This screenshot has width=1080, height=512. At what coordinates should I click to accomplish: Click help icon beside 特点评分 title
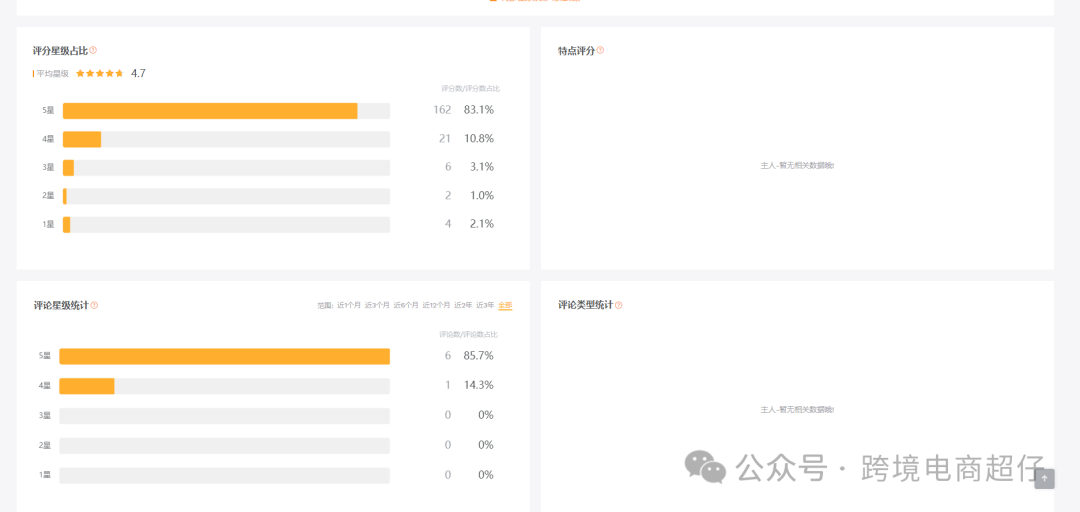click(601, 51)
